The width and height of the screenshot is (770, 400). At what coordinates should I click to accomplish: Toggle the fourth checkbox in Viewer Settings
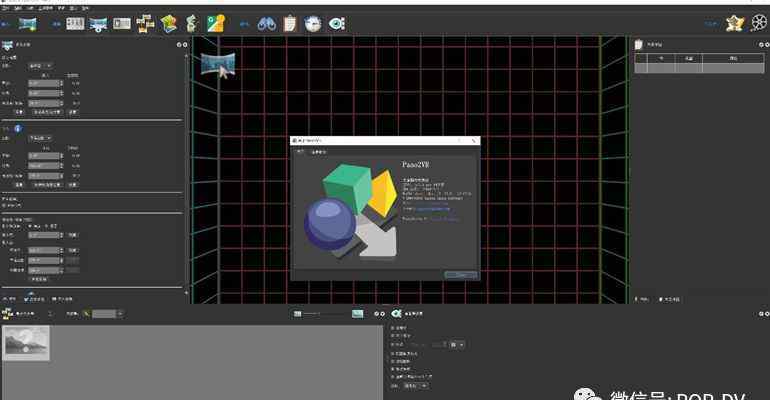(x=392, y=353)
